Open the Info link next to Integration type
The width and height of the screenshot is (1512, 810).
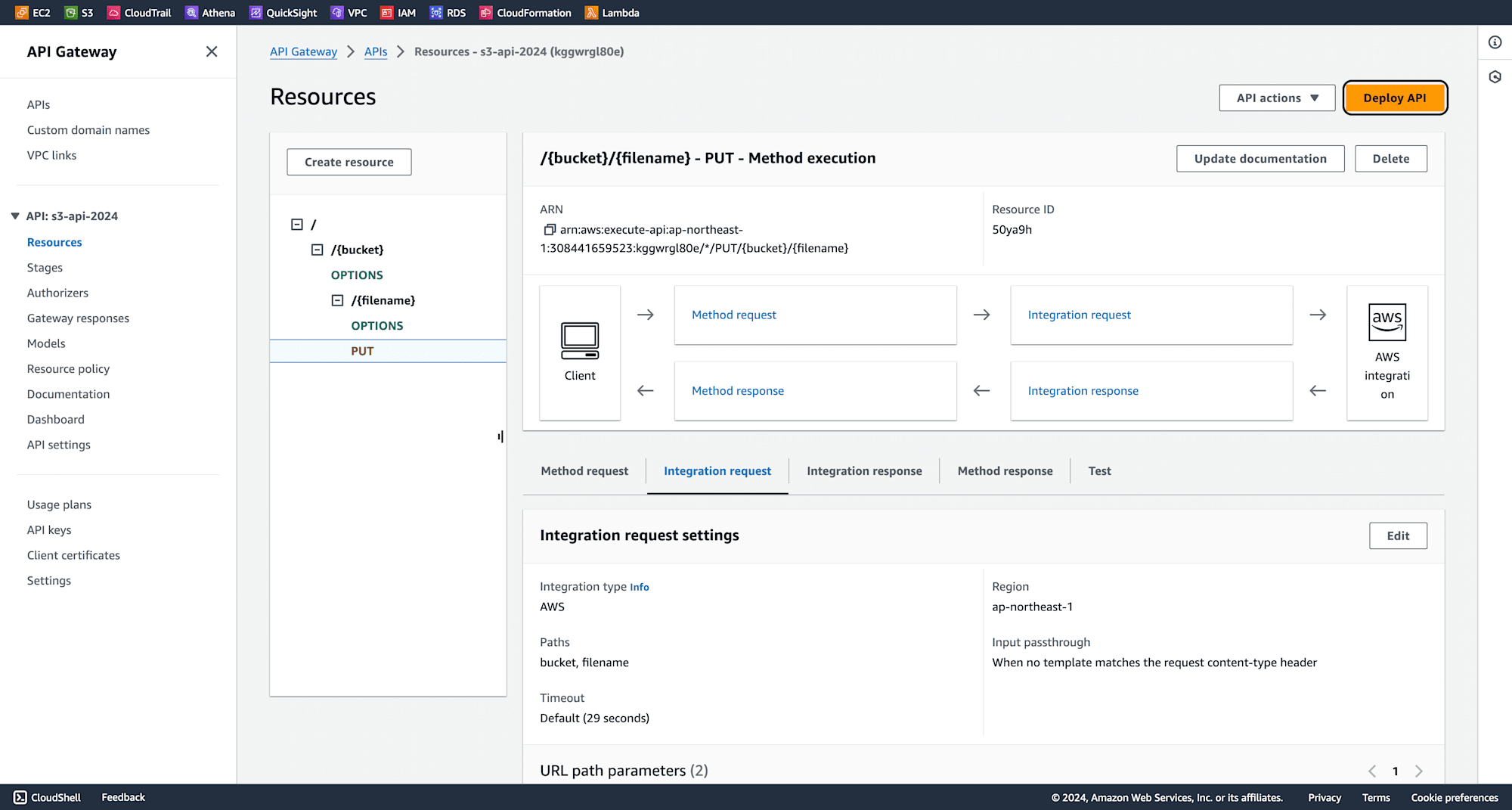click(640, 587)
